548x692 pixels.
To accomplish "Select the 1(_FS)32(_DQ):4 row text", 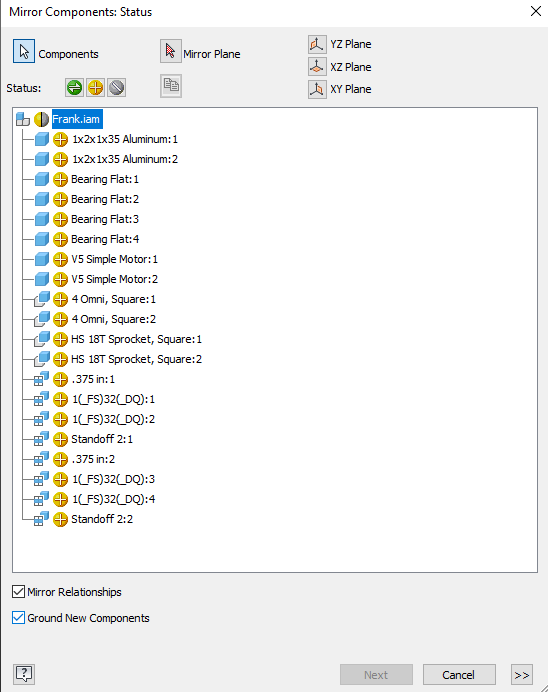I will 113,499.
